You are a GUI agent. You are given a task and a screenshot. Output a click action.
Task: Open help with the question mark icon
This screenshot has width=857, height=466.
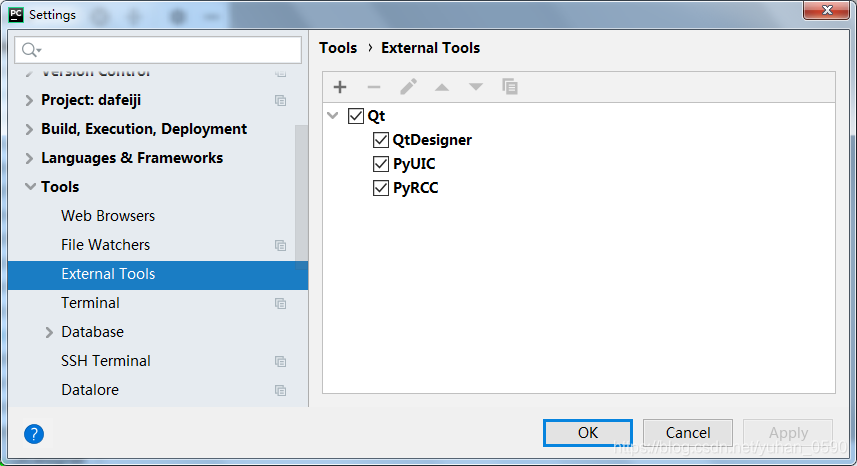[34, 434]
